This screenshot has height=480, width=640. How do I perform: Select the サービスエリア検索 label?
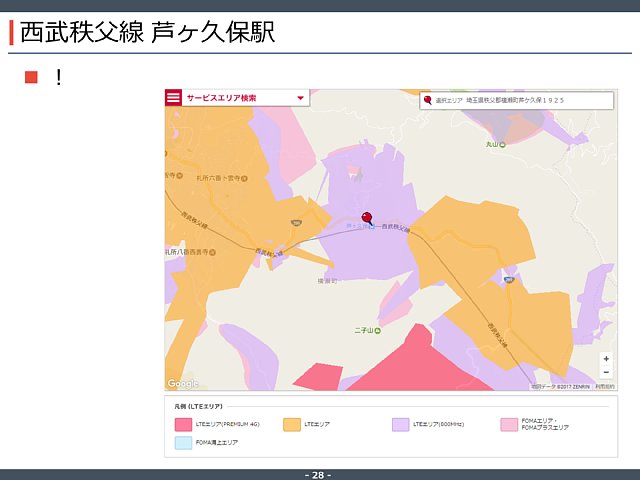[x=221, y=98]
